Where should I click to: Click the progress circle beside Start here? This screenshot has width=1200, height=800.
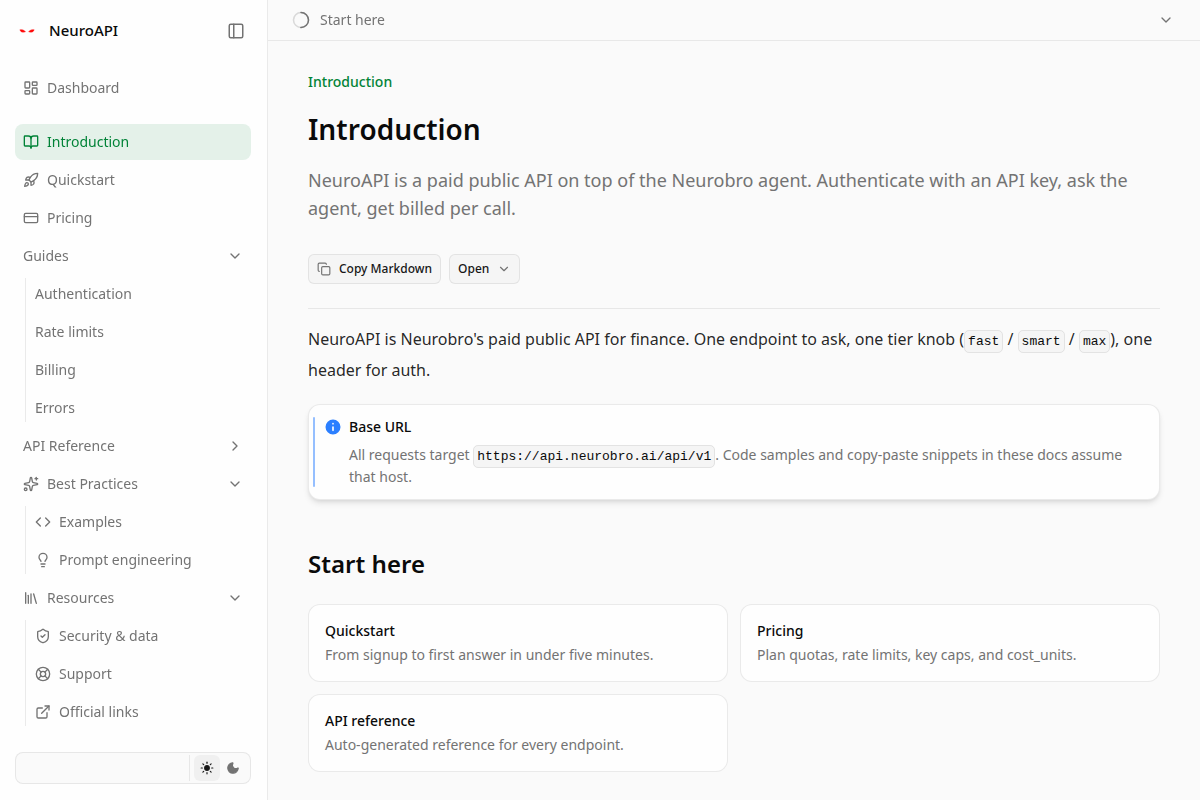tap(301, 20)
